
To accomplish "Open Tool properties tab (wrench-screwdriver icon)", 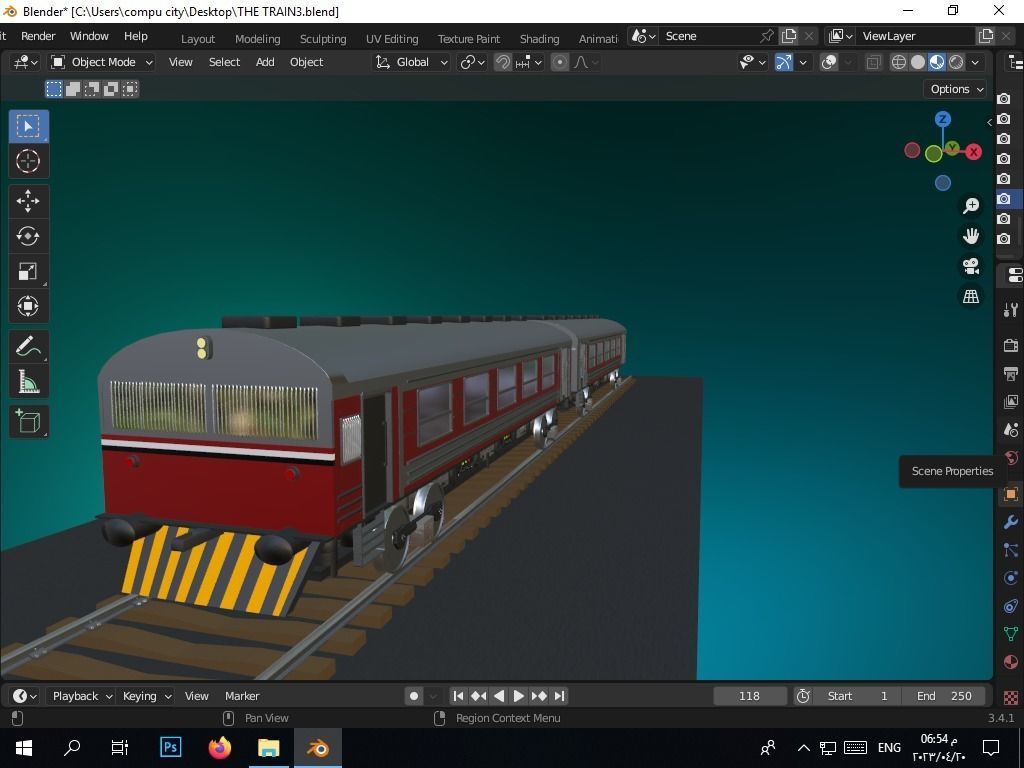I will 1010,310.
